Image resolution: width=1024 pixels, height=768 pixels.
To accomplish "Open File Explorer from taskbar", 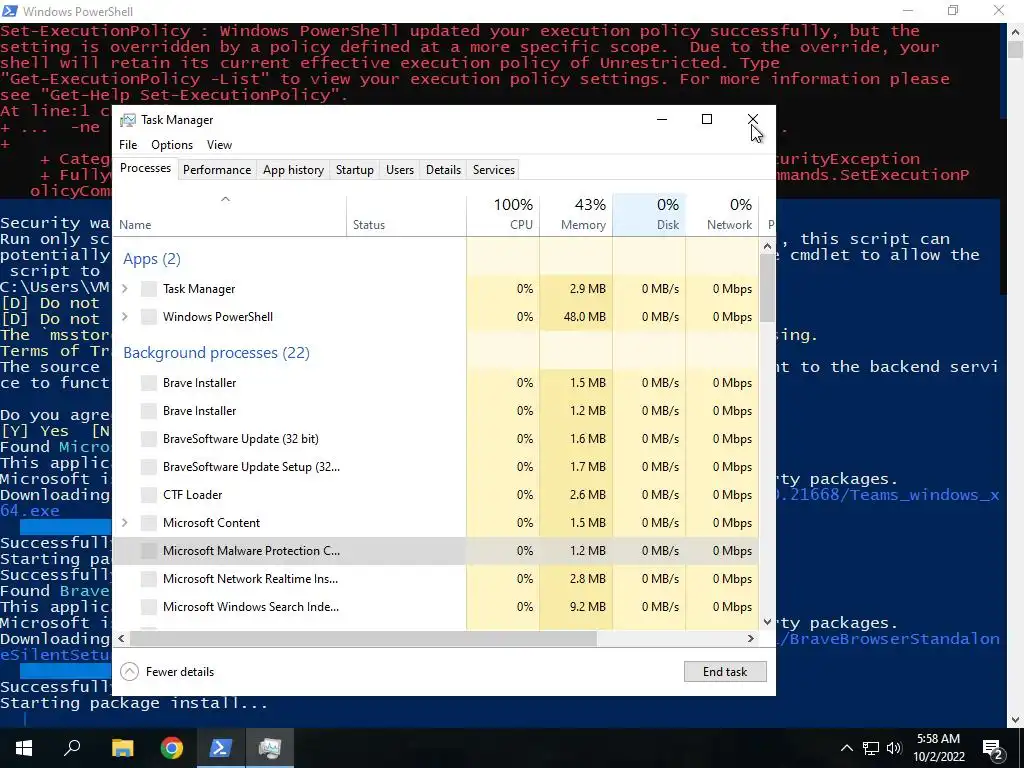I will [x=122, y=748].
